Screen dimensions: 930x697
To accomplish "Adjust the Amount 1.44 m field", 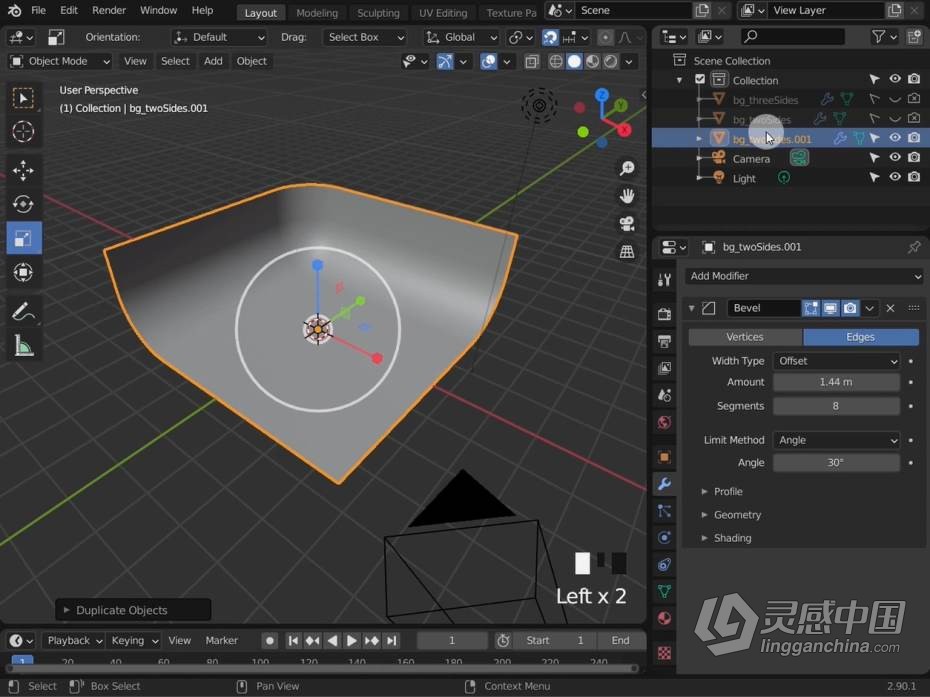I will click(836, 383).
